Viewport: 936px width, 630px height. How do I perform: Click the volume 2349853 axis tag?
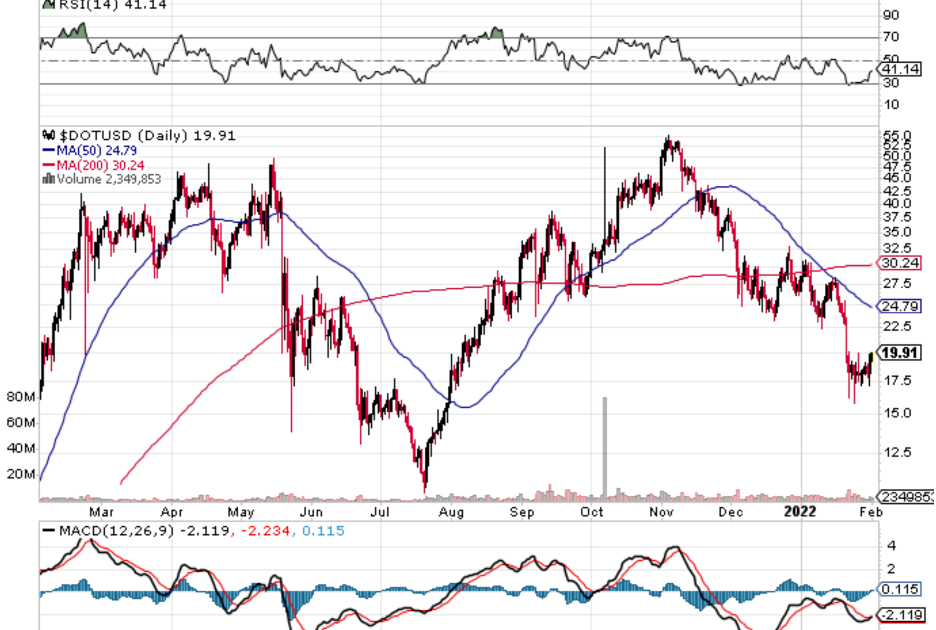pos(905,497)
